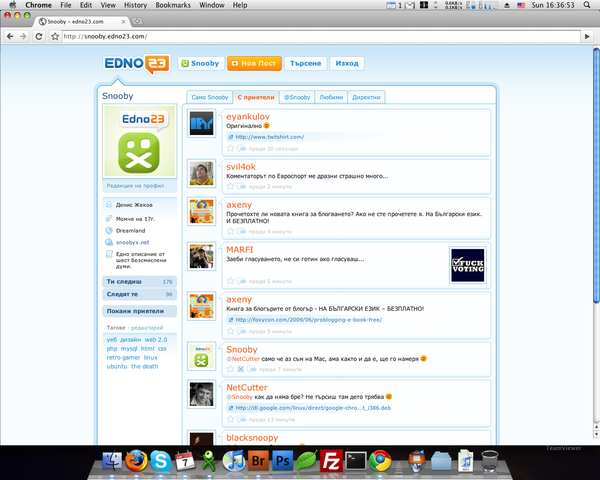Favorite eyankulov's post with the star
The image size is (600, 480).
230,148
